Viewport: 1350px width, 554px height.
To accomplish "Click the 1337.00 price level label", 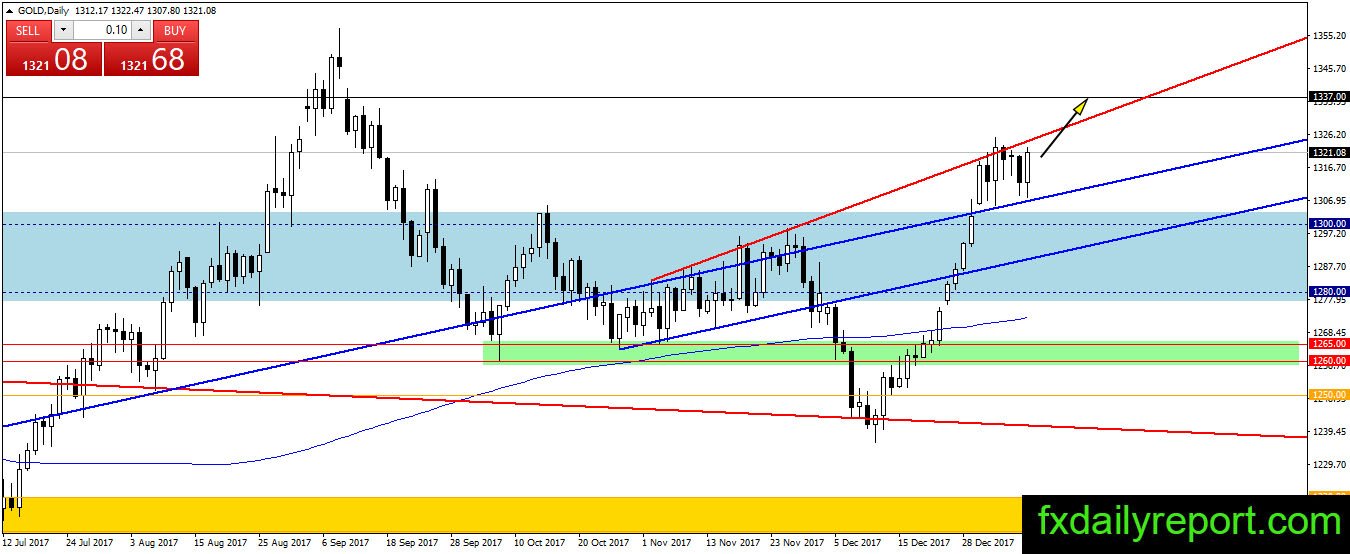I will [x=1328, y=97].
